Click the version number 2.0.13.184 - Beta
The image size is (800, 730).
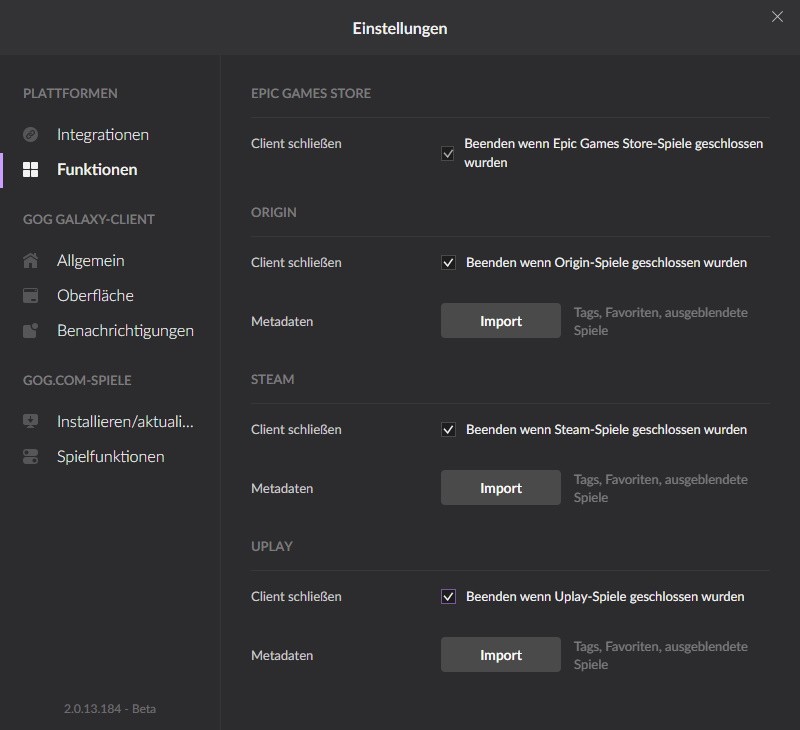110,709
